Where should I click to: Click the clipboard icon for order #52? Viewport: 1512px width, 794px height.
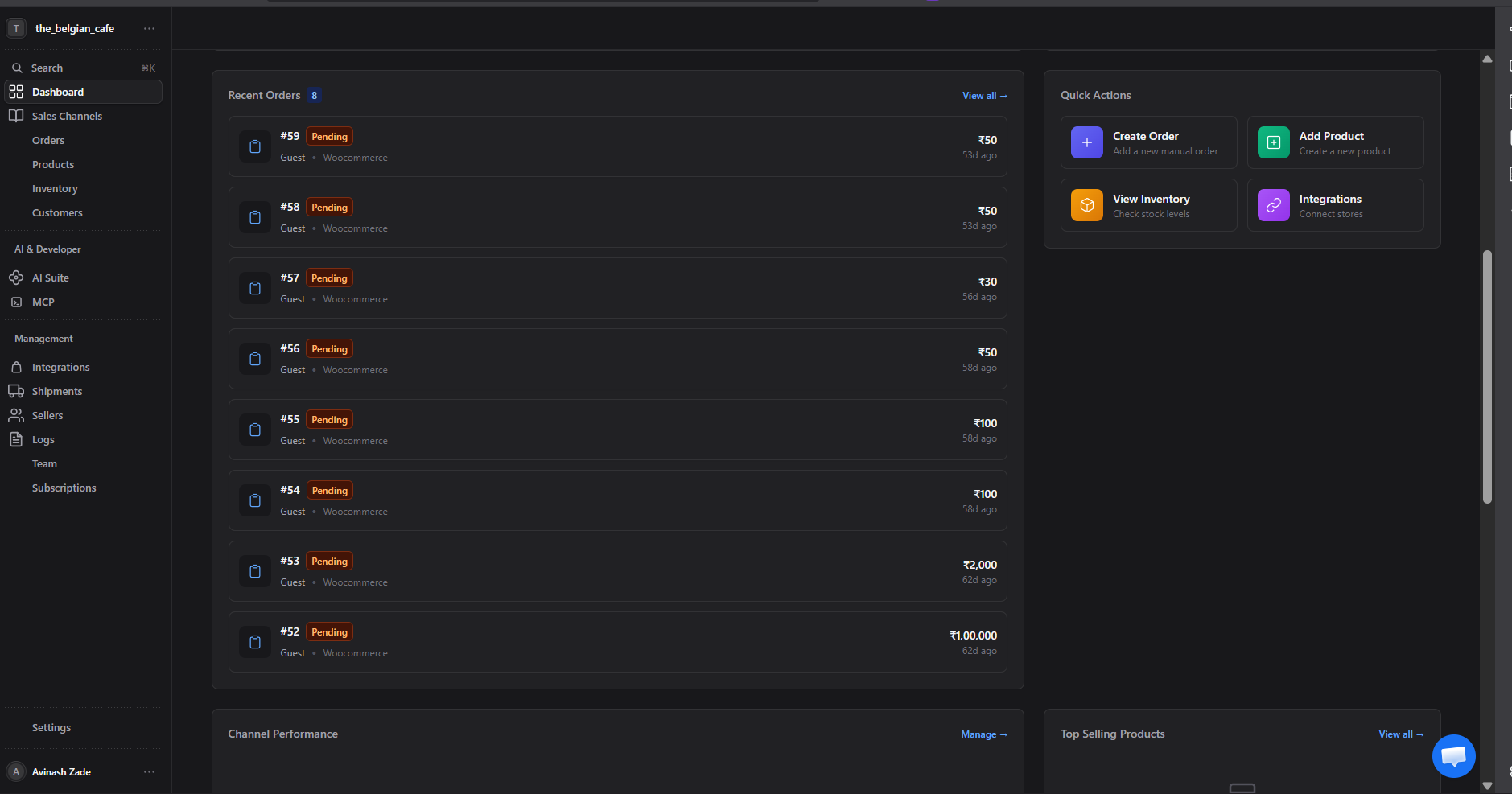tap(255, 642)
